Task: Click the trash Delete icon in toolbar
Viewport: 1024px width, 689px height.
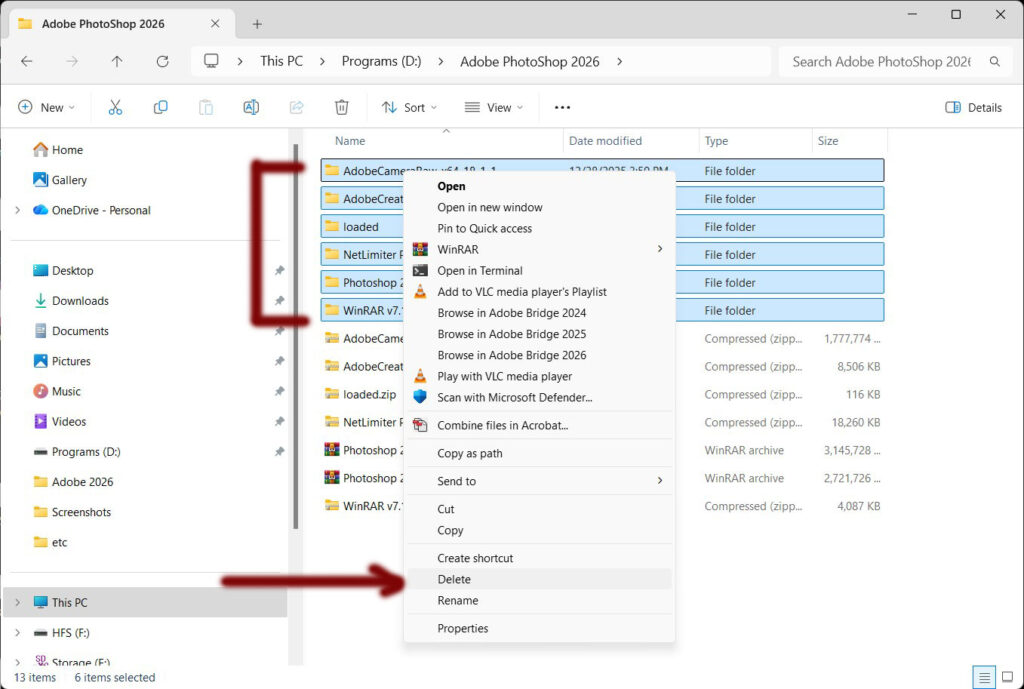Action: click(342, 107)
